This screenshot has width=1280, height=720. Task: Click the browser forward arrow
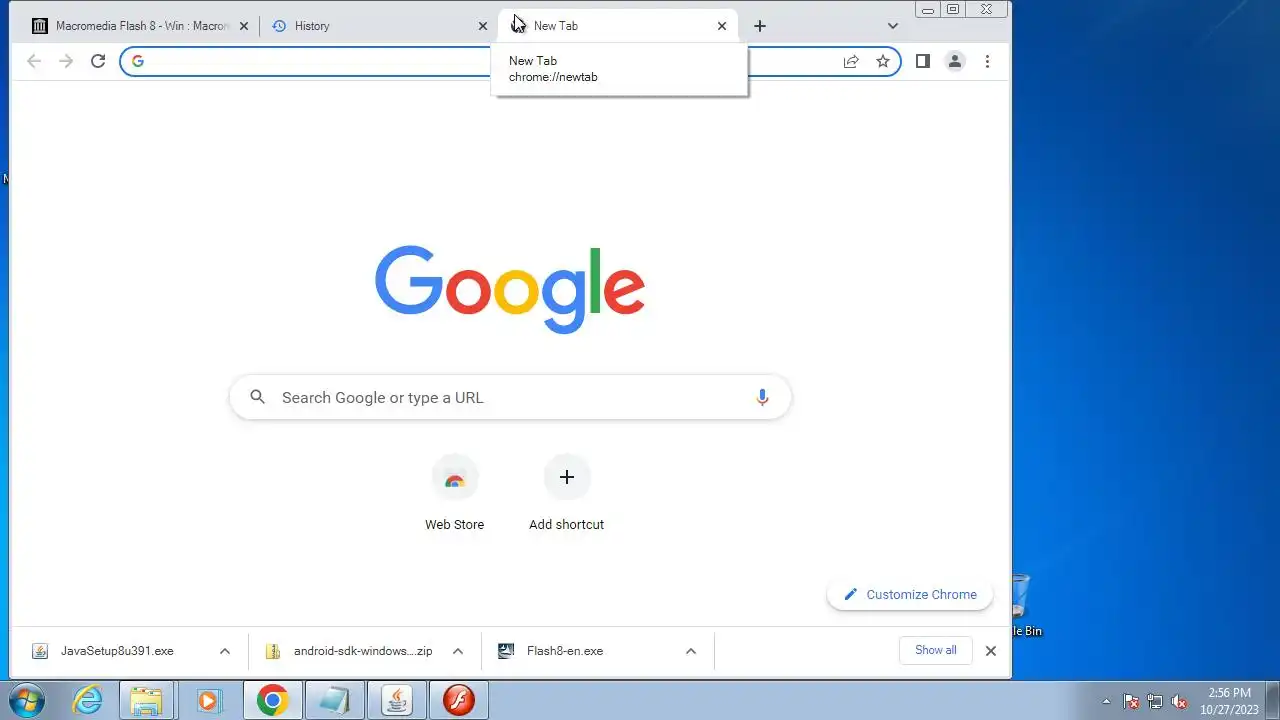point(66,61)
